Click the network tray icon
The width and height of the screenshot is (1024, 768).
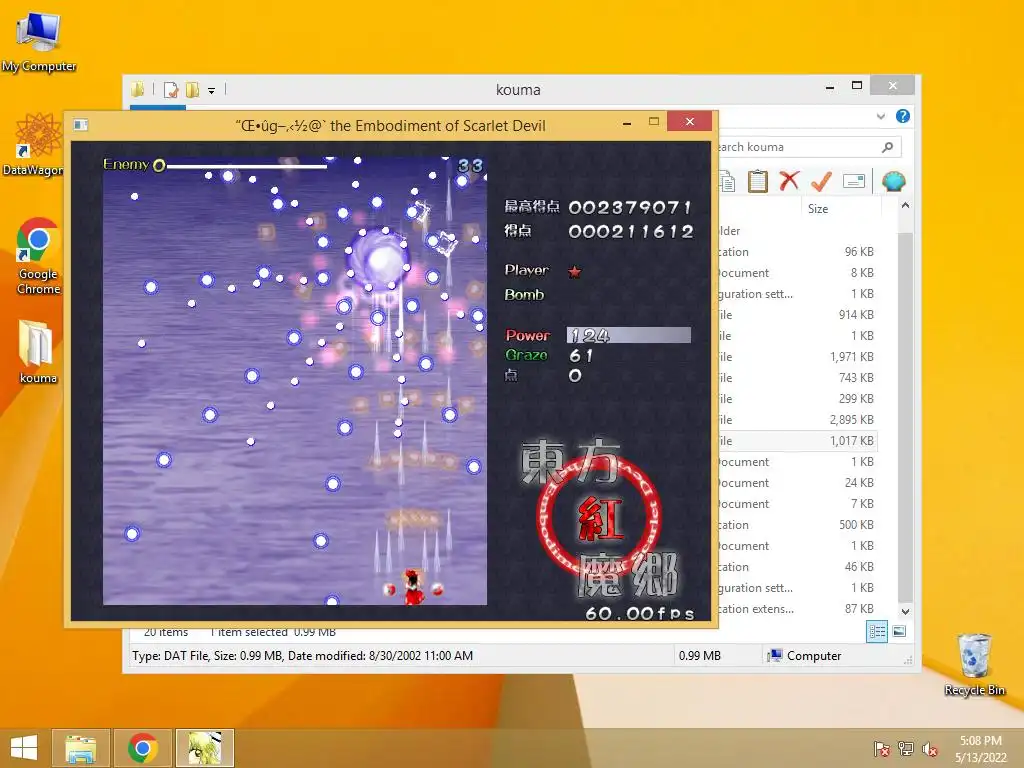click(x=906, y=749)
